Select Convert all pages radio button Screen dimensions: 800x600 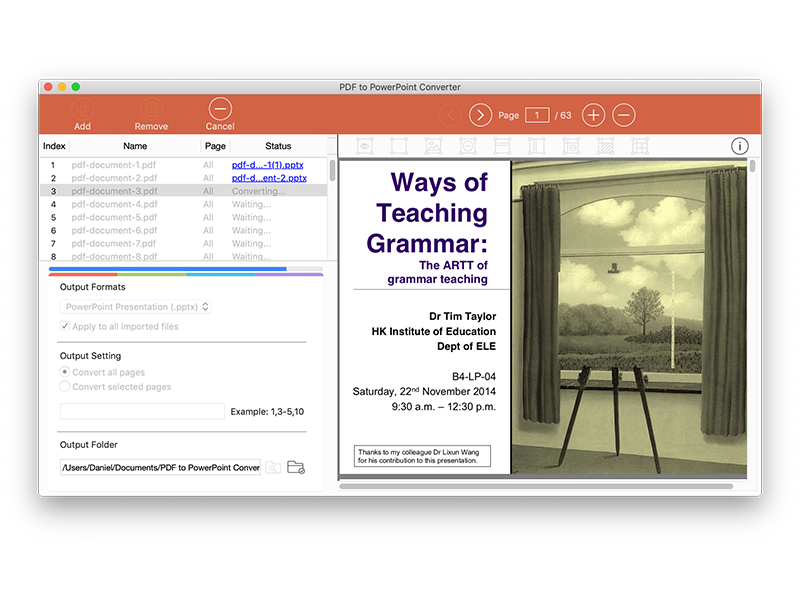[x=64, y=372]
